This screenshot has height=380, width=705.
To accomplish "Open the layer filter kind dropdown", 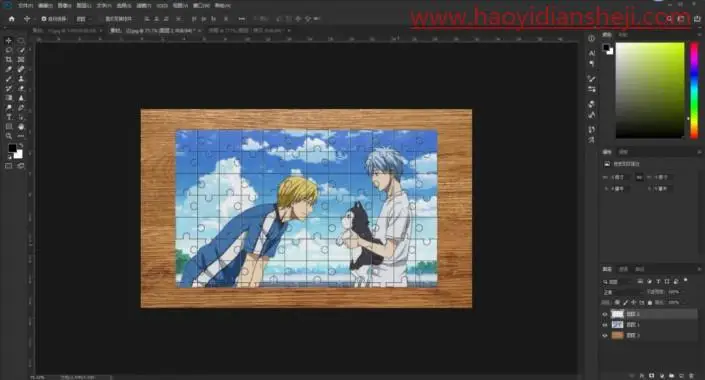I will click(617, 282).
